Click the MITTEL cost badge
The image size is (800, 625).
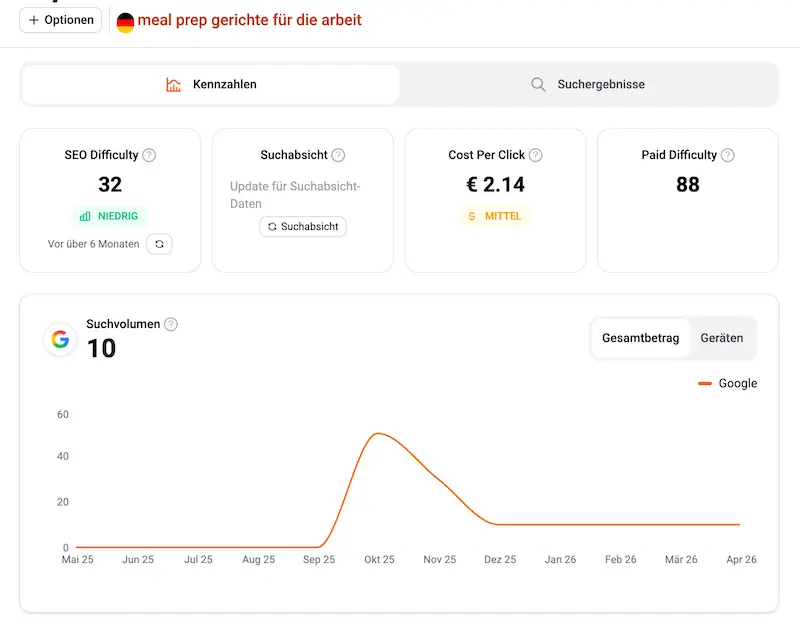[x=495, y=216]
